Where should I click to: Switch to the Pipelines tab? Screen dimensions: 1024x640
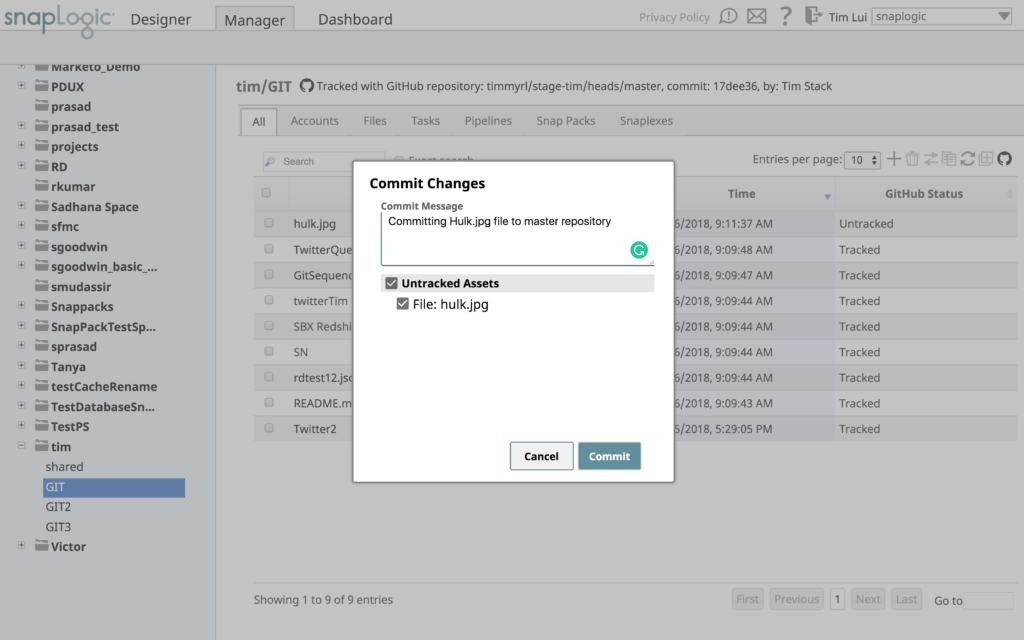(488, 119)
